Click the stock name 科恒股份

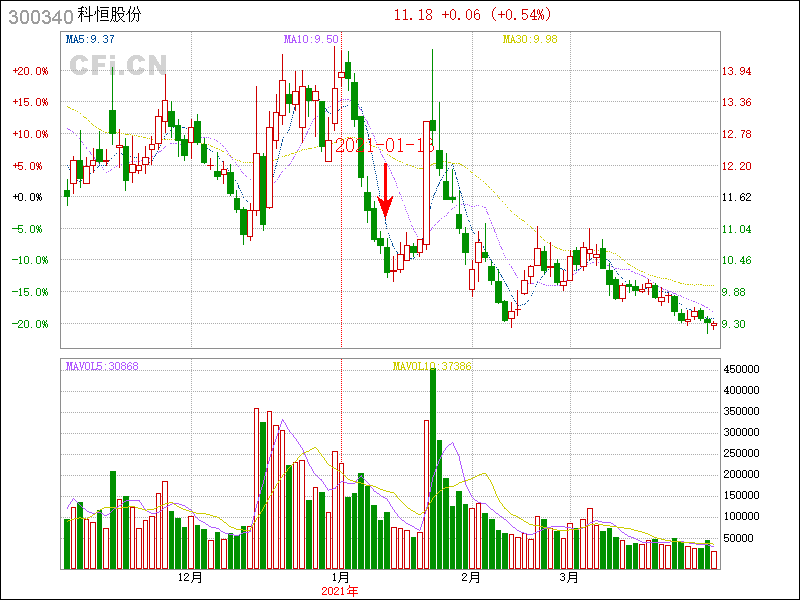coord(110,15)
